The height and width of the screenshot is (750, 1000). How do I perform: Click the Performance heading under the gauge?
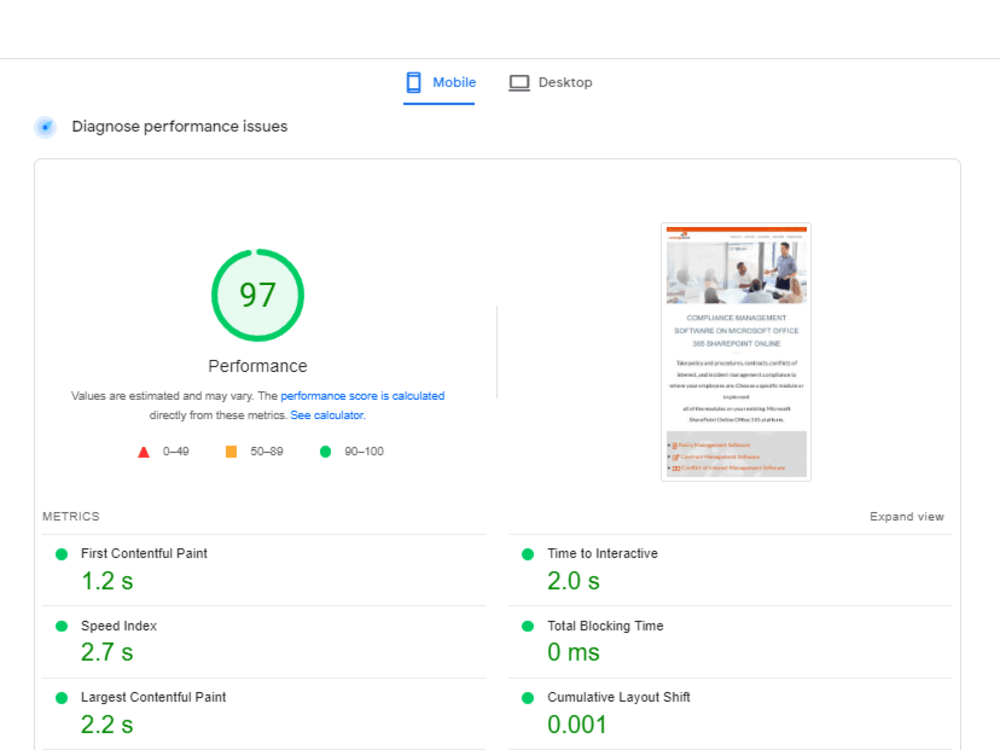click(x=258, y=366)
